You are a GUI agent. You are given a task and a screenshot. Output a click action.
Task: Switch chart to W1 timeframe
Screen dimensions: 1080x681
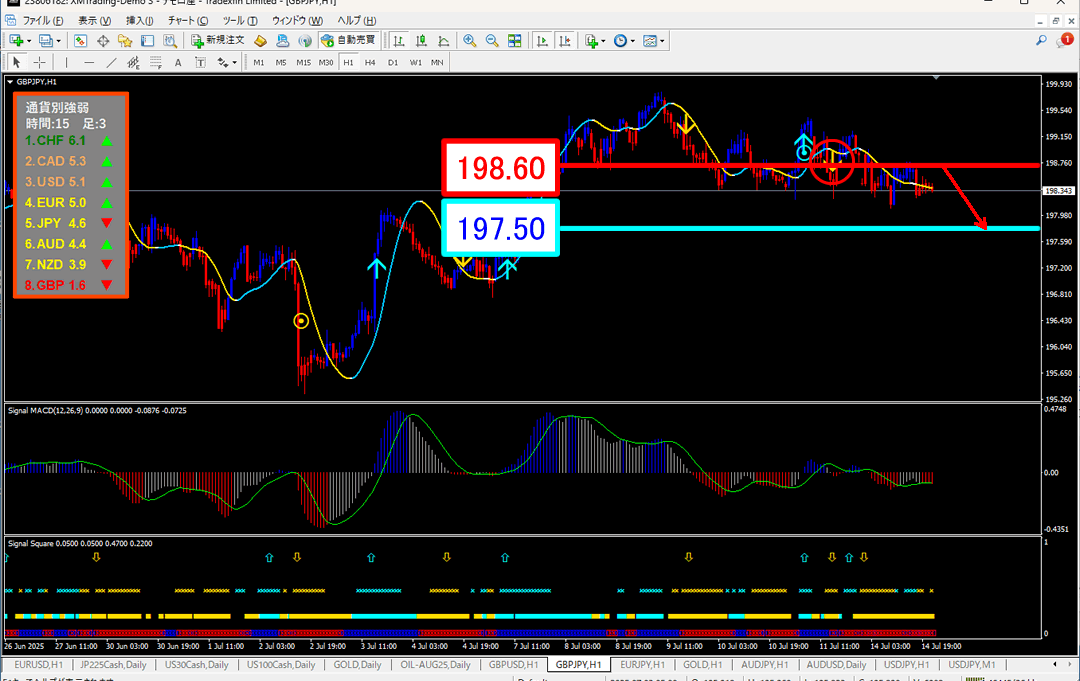point(415,63)
